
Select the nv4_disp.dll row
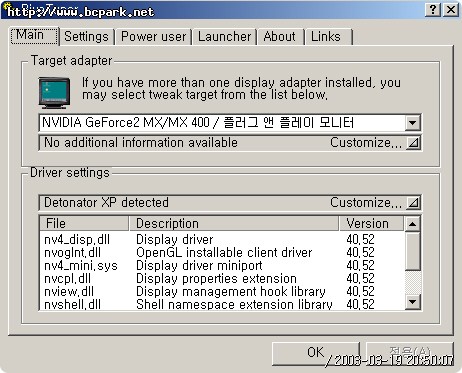tap(222, 239)
